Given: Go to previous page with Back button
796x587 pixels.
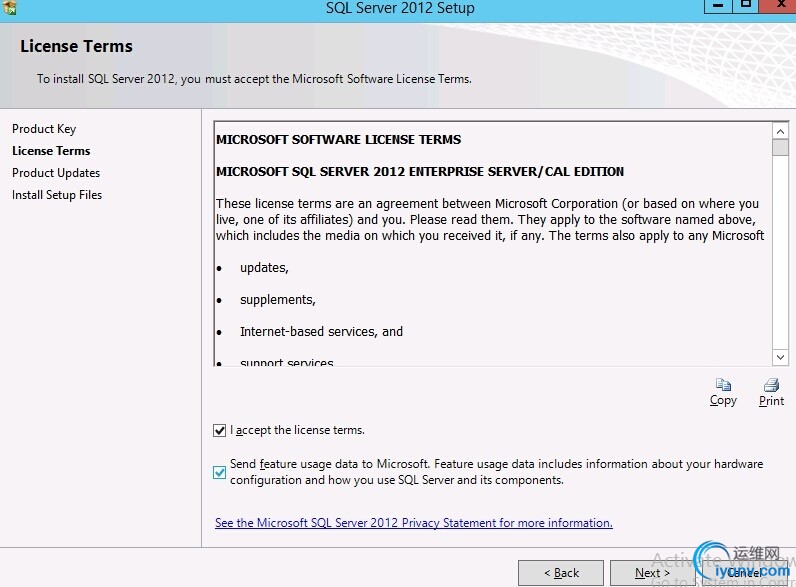Looking at the screenshot, I should point(561,573).
